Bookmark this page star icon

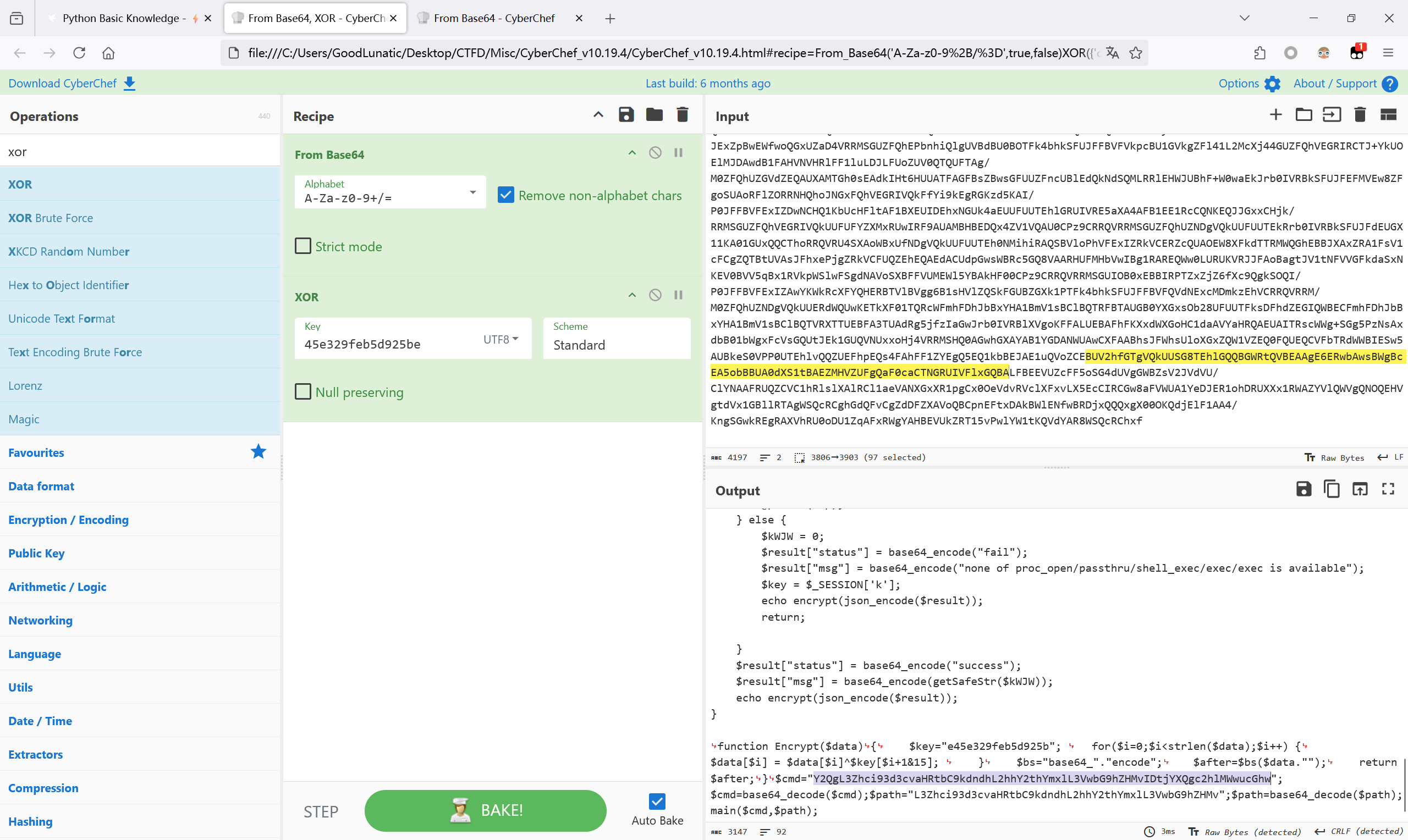click(x=1136, y=53)
